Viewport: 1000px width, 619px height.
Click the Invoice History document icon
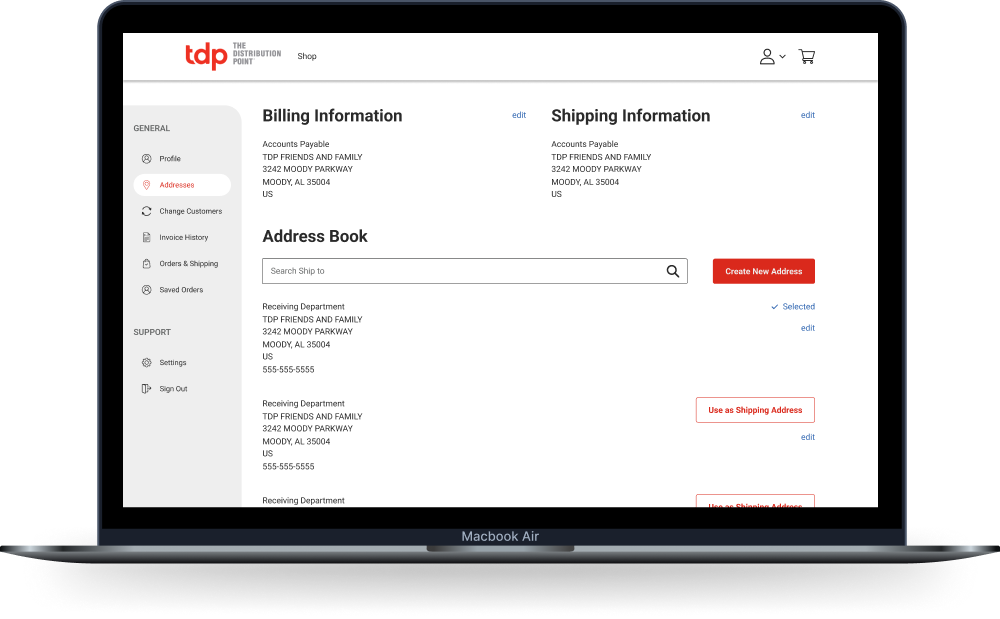[146, 238]
